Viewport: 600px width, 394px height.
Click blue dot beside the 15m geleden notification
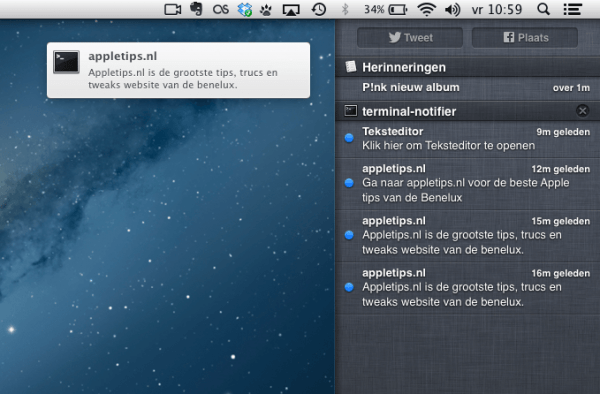tap(349, 235)
